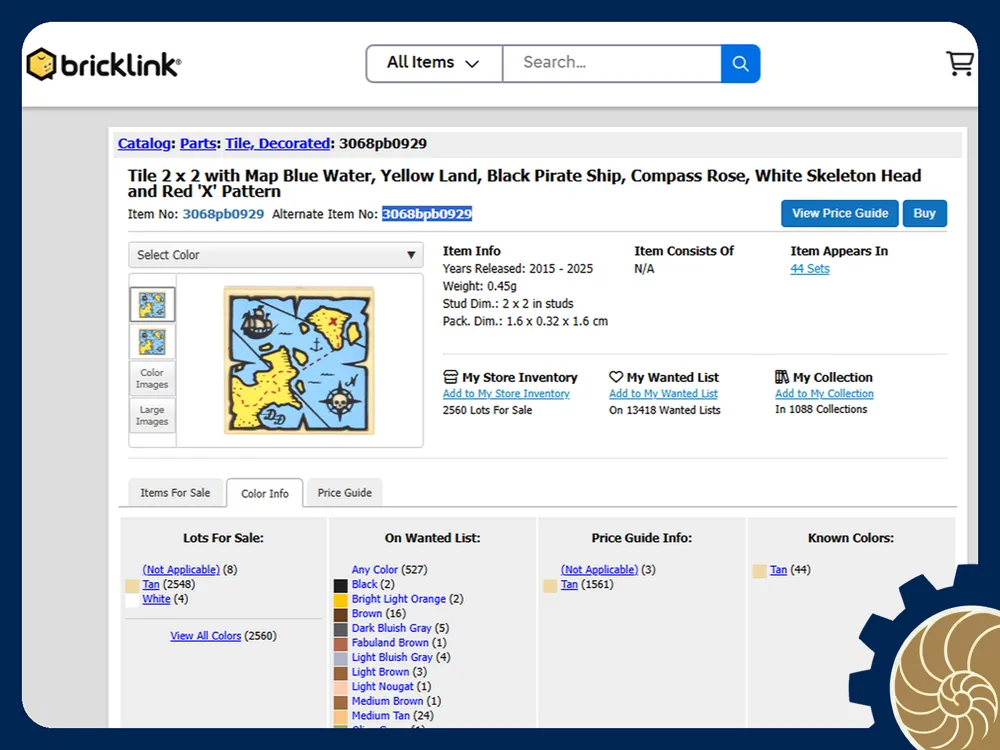Click the yellow brick in the header logo
Viewport: 1000px width, 750px height.
tap(39, 62)
